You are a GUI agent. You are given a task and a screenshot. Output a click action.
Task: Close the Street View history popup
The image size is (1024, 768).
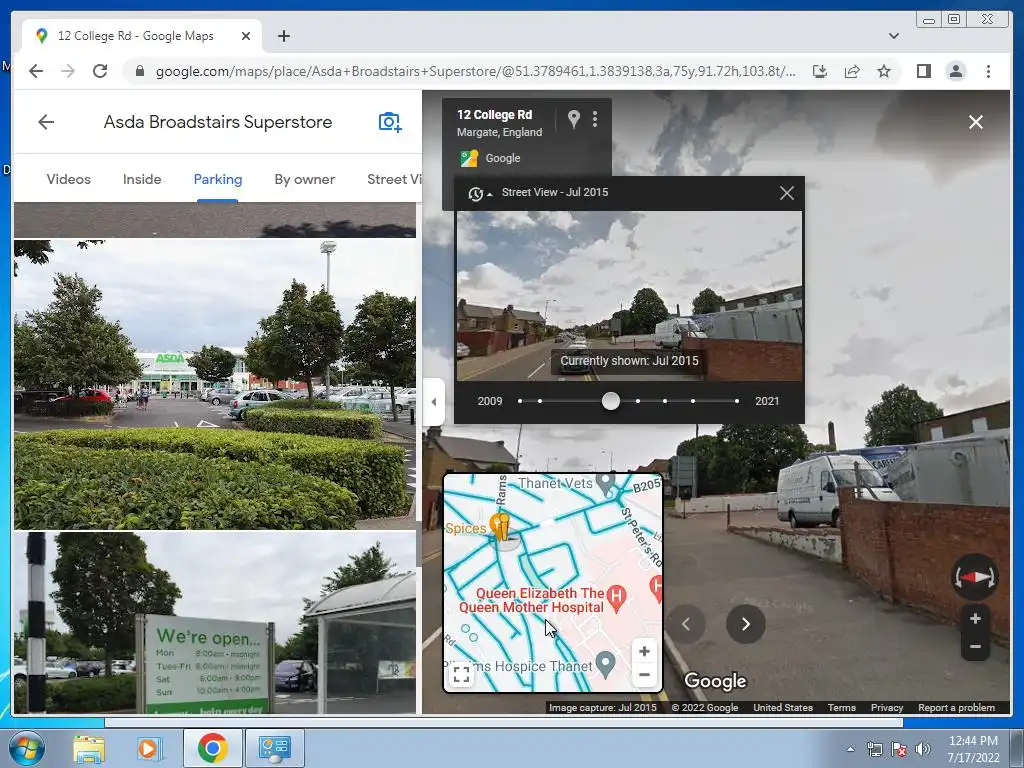click(786, 193)
